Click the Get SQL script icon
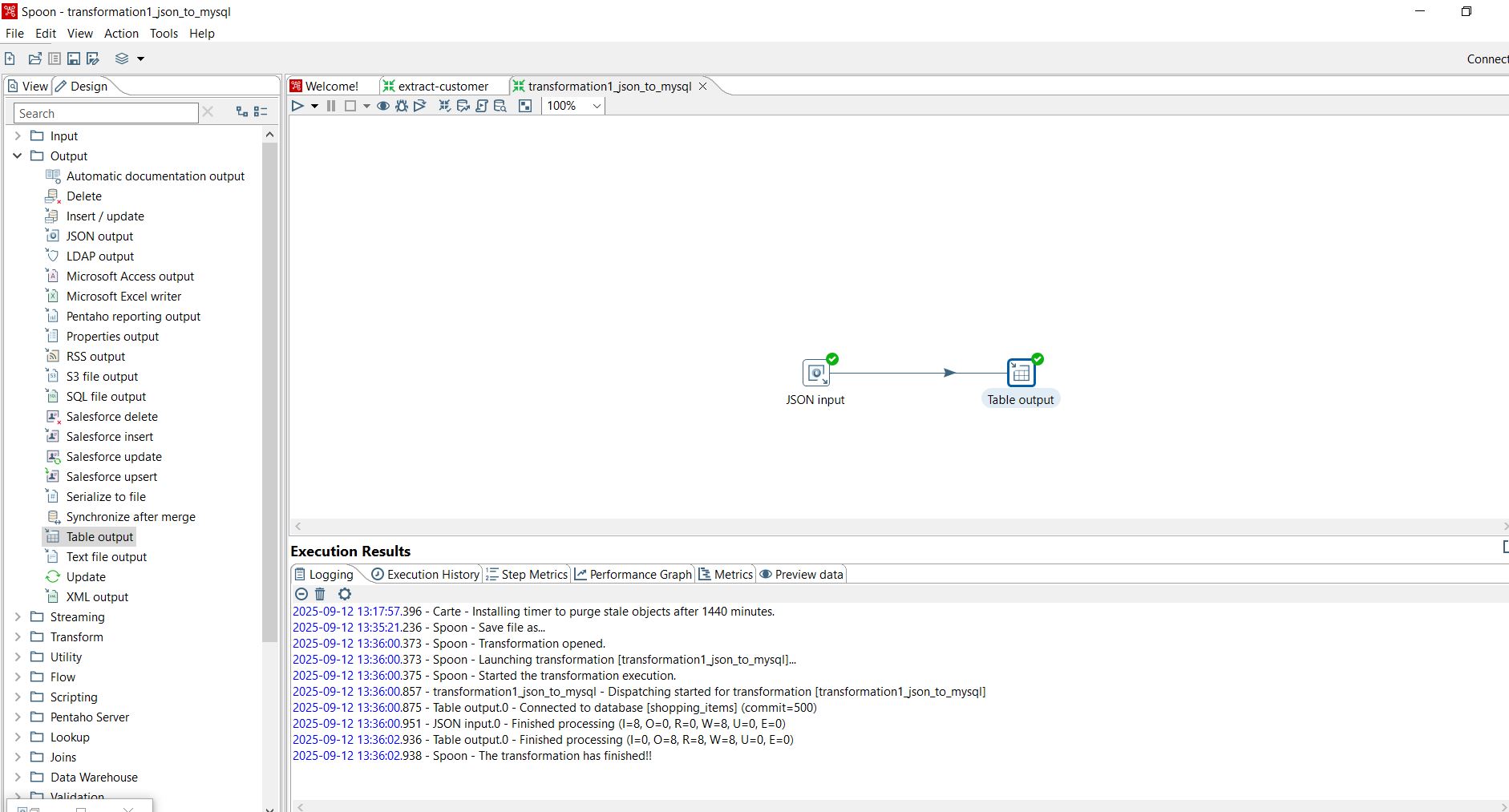The image size is (1509, 812). point(482,106)
